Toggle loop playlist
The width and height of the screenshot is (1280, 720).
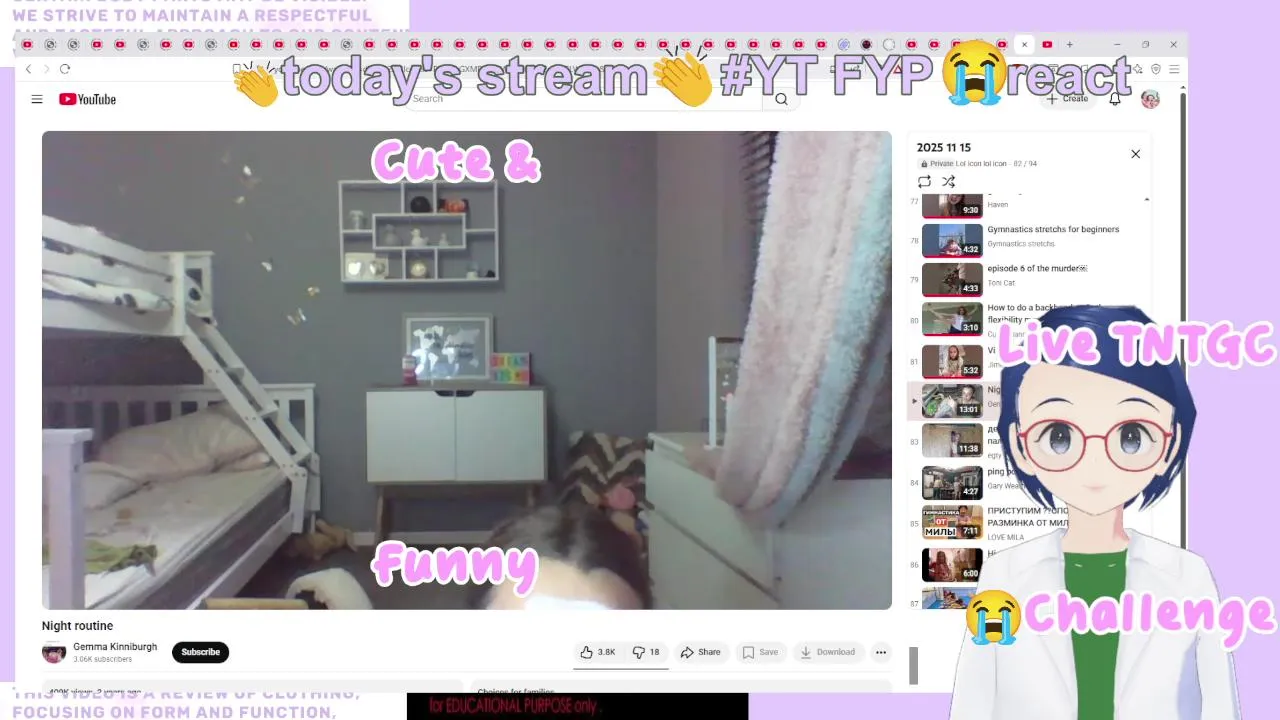click(924, 182)
